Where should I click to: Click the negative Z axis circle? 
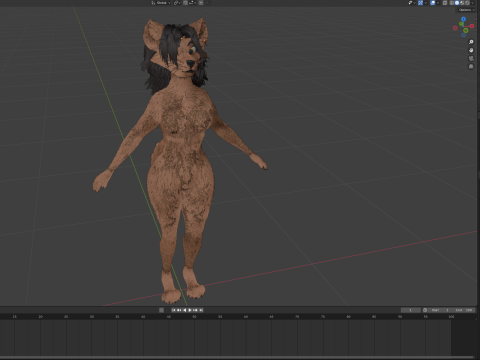(464, 35)
